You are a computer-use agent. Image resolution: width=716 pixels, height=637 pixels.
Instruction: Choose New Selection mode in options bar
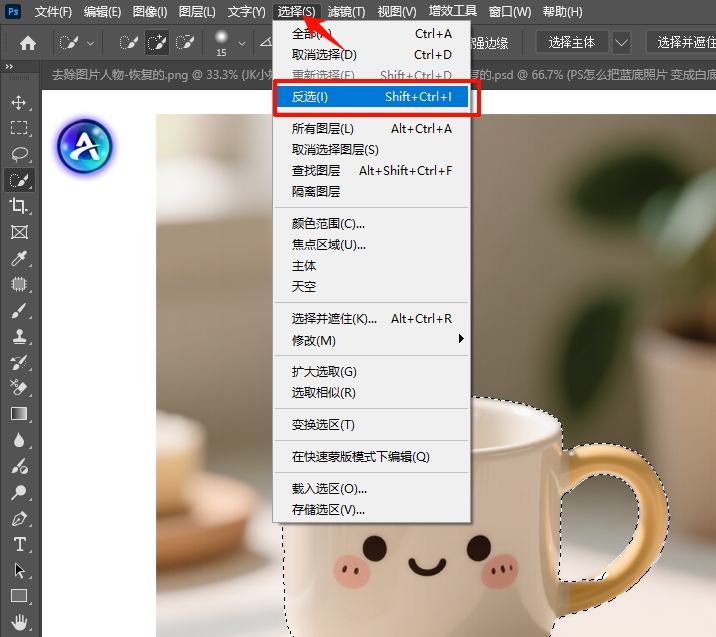coord(128,43)
